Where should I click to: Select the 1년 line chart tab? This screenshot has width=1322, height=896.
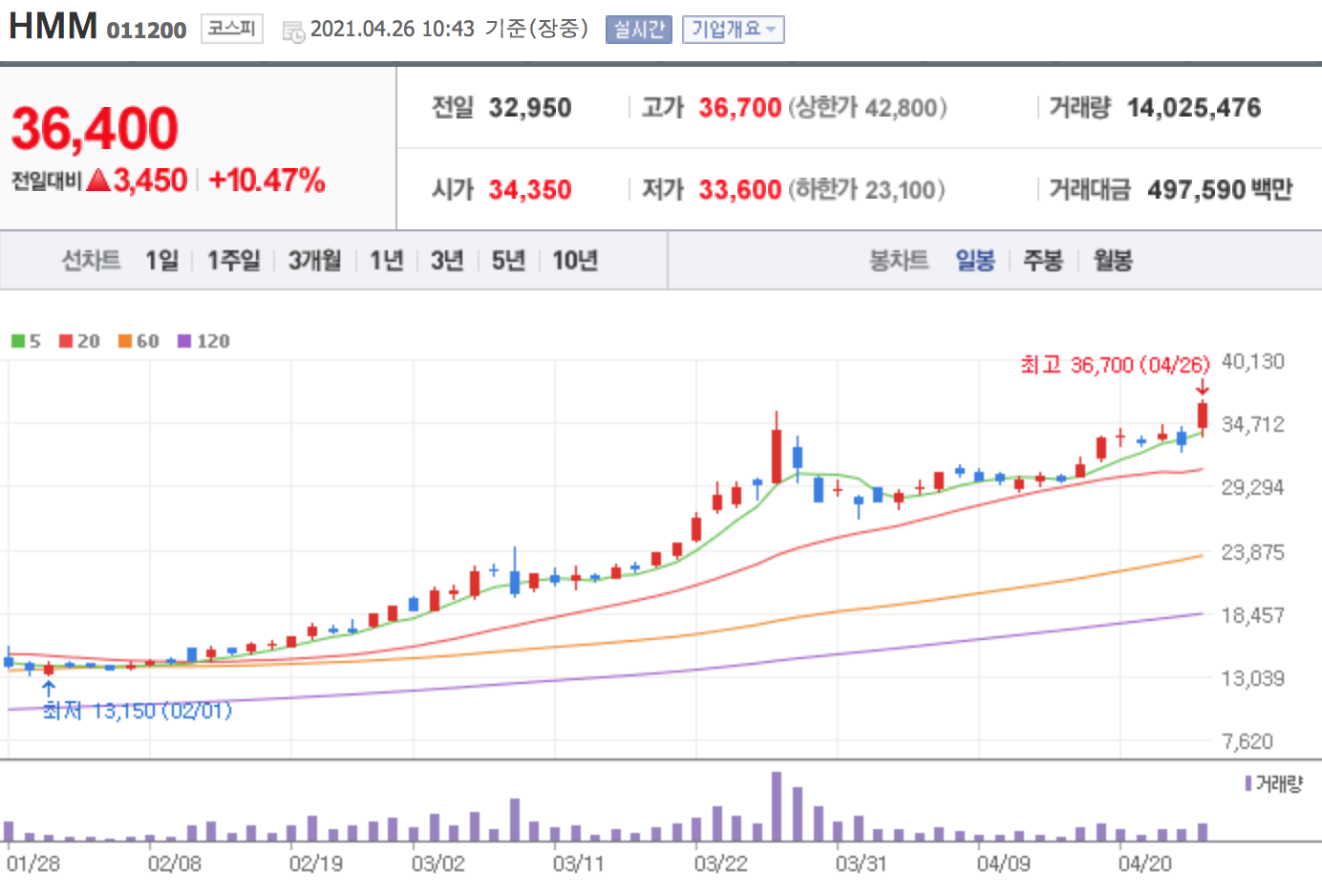[386, 260]
